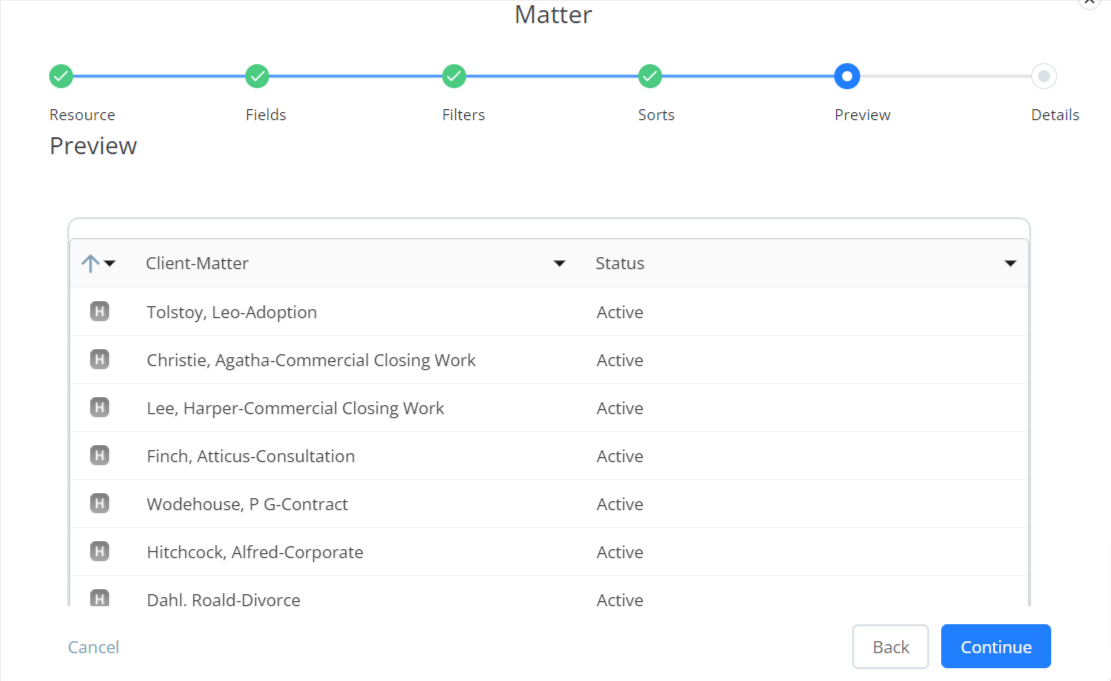
Task: Select Hitchcock, Alfred-Corporate
Action: [x=255, y=552]
